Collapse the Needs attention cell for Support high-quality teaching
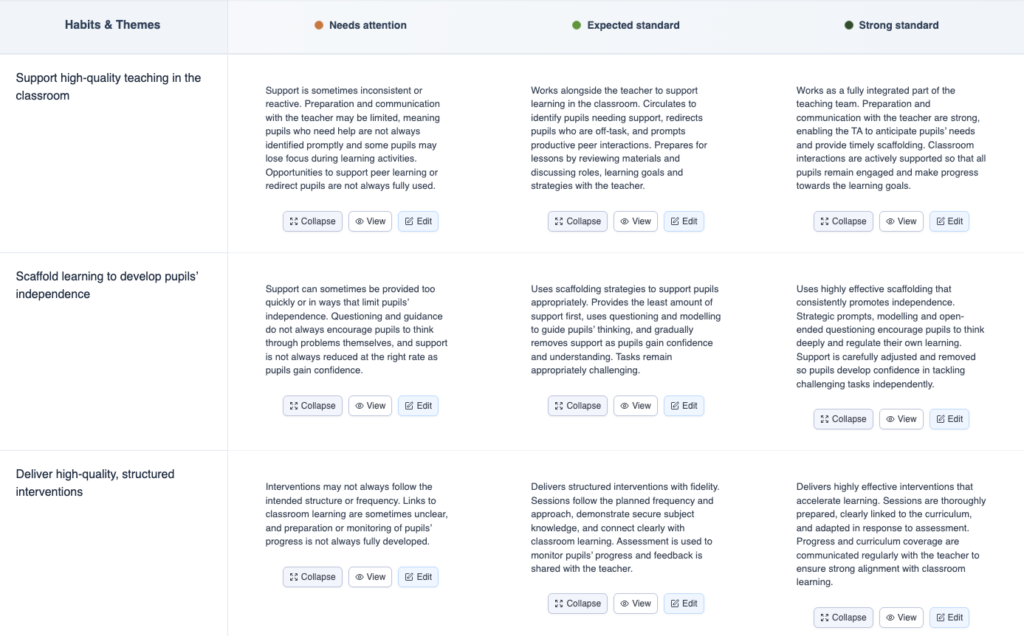Screen dimensions: 1024x636 312,222
